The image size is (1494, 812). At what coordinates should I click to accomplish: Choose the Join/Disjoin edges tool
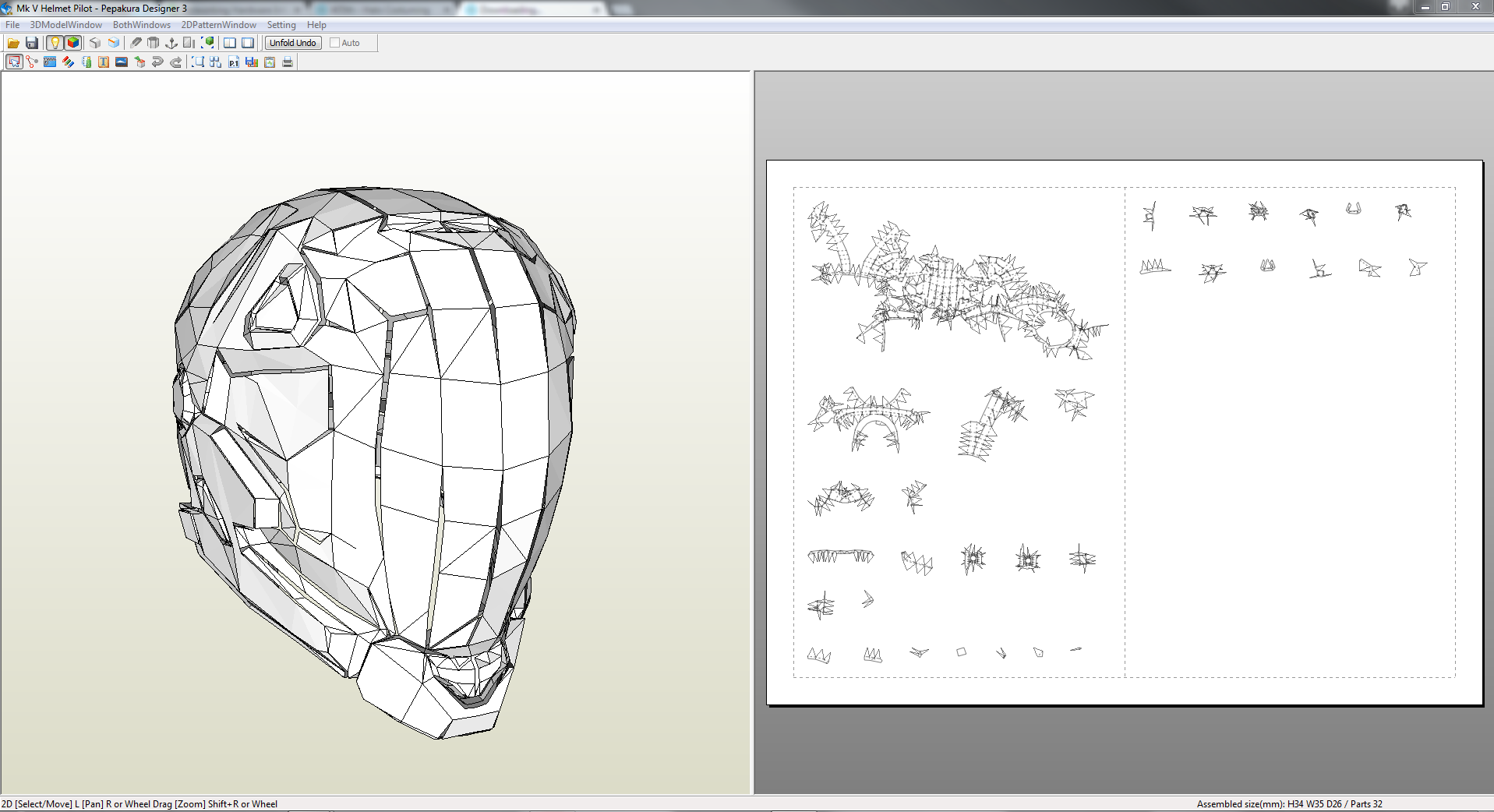pyautogui.click(x=32, y=62)
